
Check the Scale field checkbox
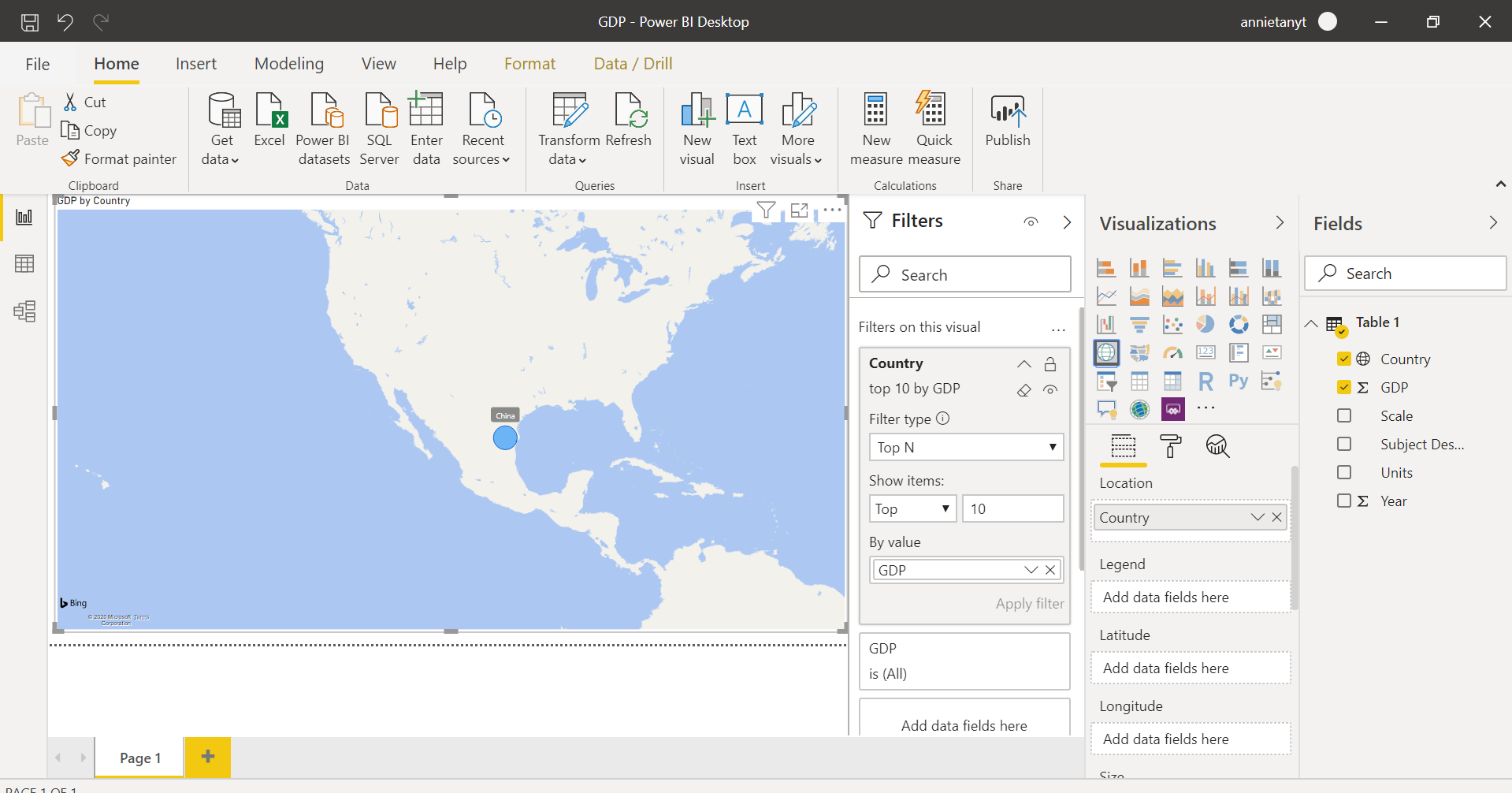(x=1344, y=415)
